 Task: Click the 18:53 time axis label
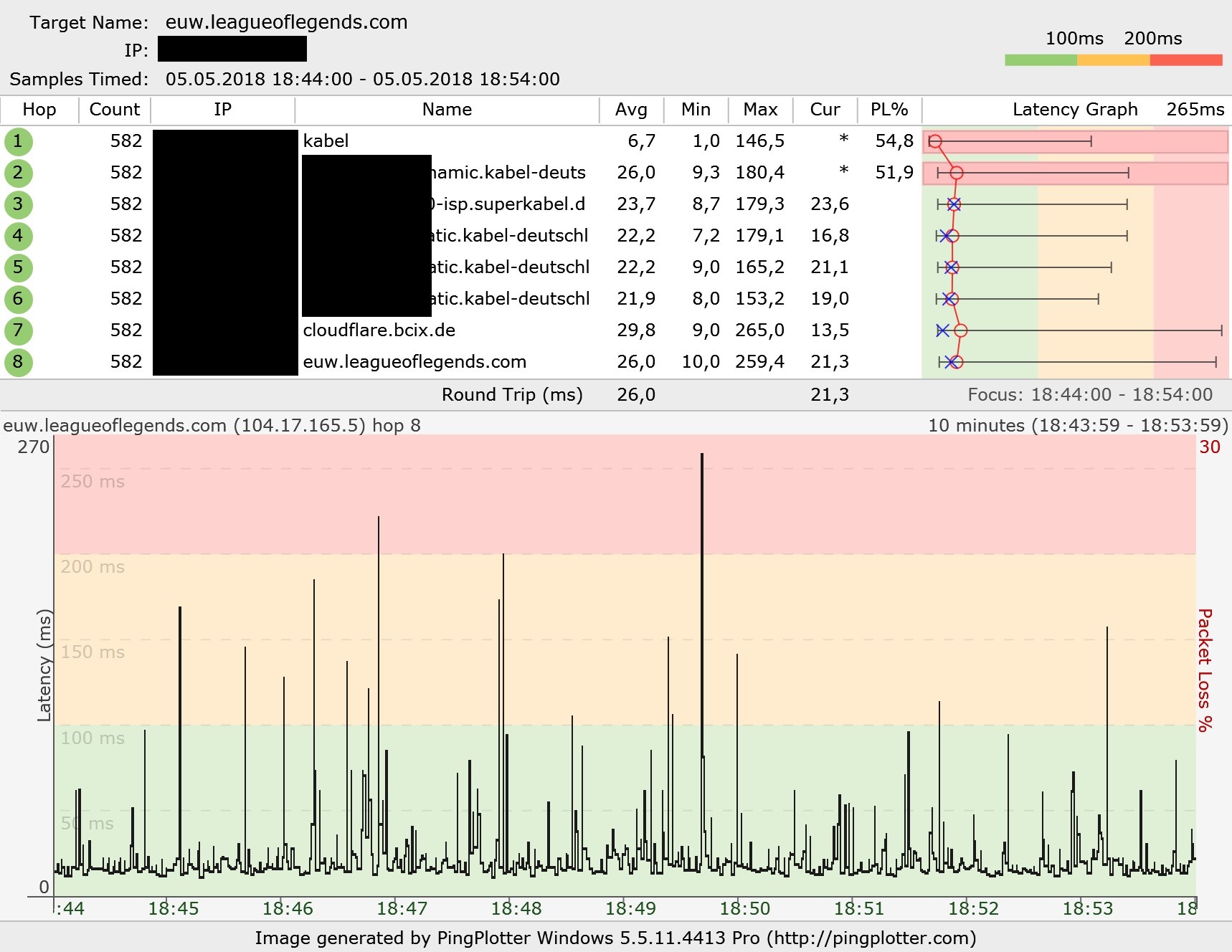1088,909
